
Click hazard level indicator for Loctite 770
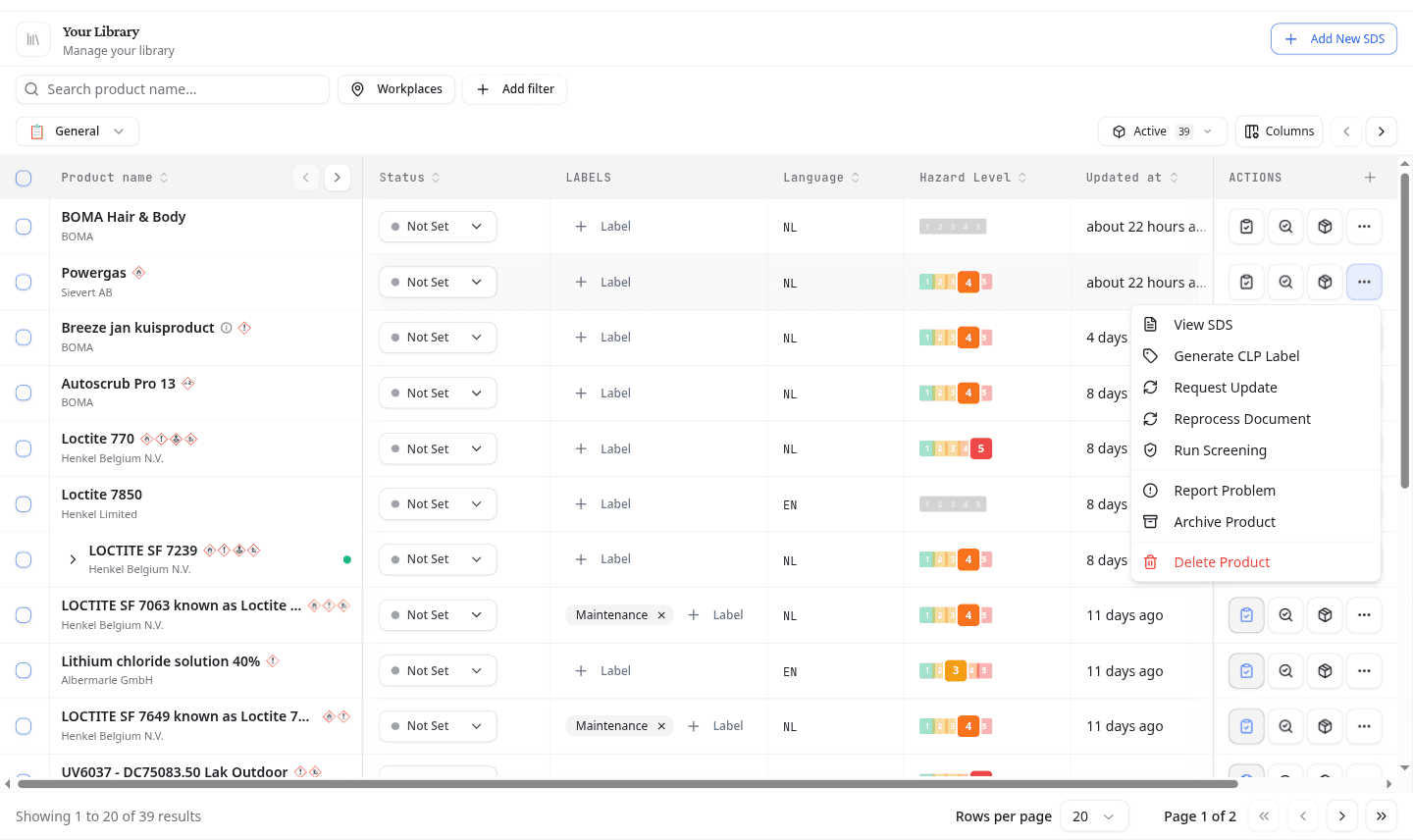[956, 448]
